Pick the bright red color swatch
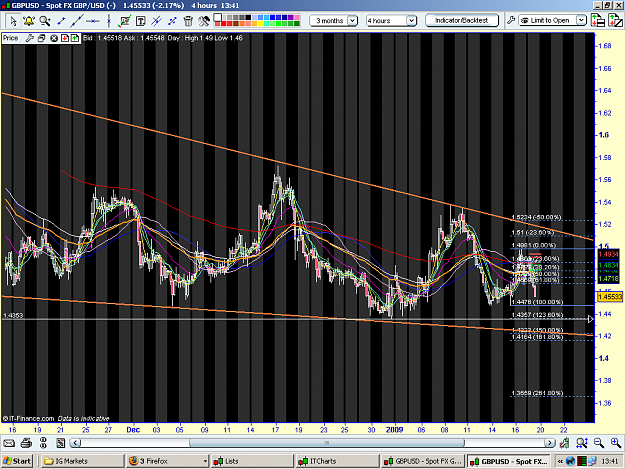The width and height of the screenshot is (625, 469). (x=224, y=24)
